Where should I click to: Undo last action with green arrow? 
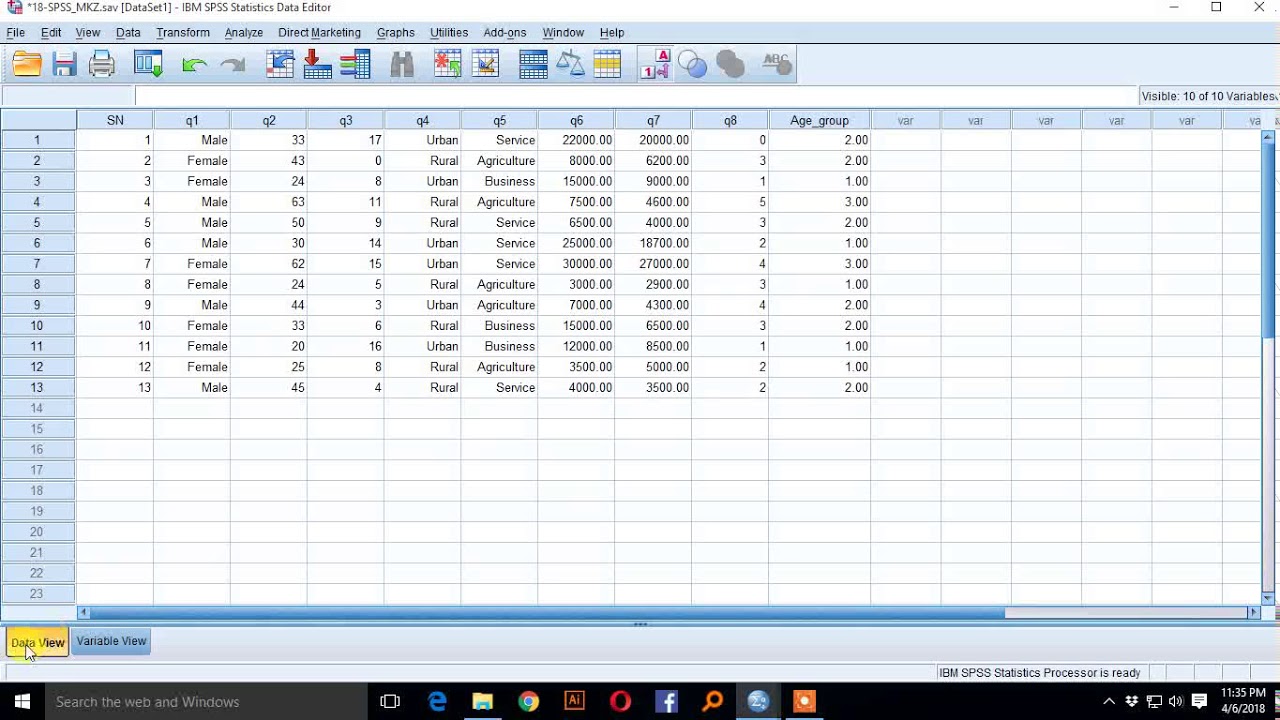click(x=195, y=65)
